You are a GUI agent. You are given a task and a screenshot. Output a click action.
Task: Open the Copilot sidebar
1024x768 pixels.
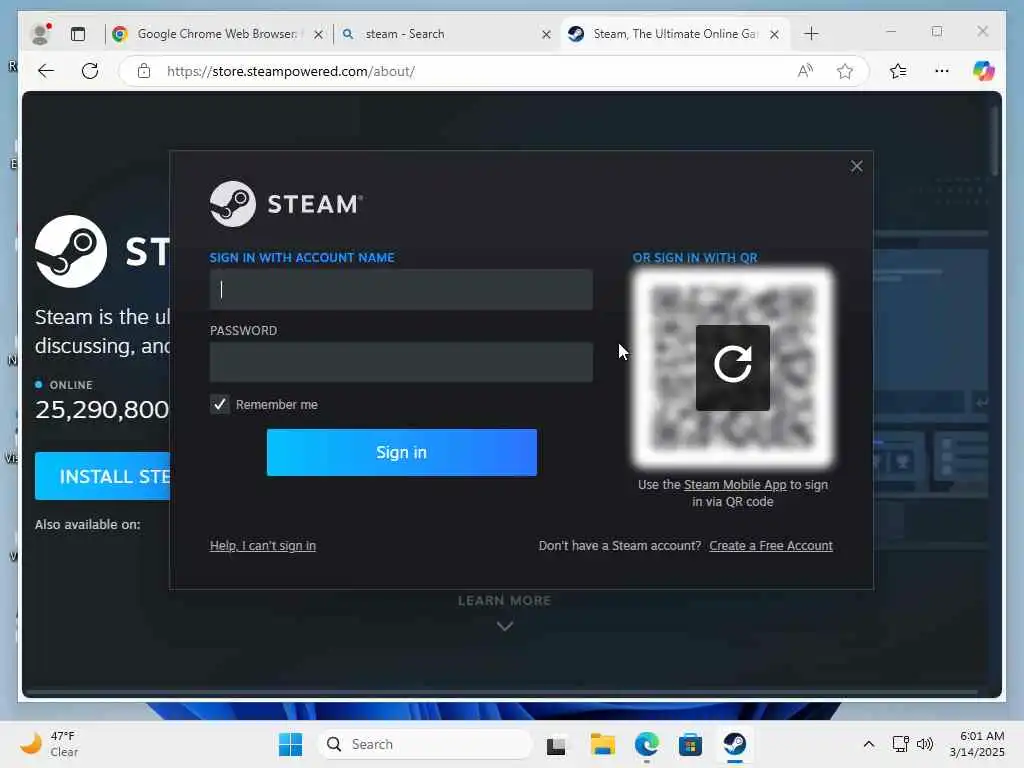(x=983, y=71)
